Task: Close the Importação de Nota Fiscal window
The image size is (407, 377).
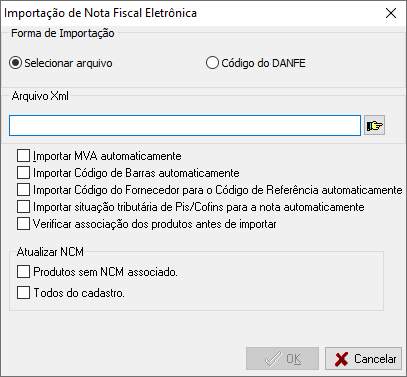Action: [391, 13]
